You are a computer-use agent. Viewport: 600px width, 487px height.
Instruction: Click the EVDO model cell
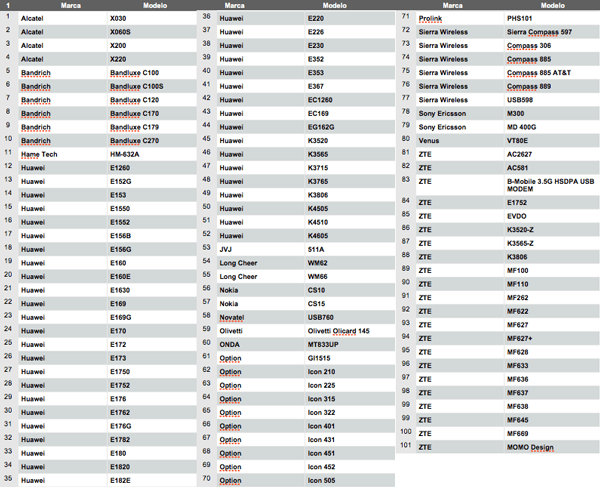click(x=552, y=216)
